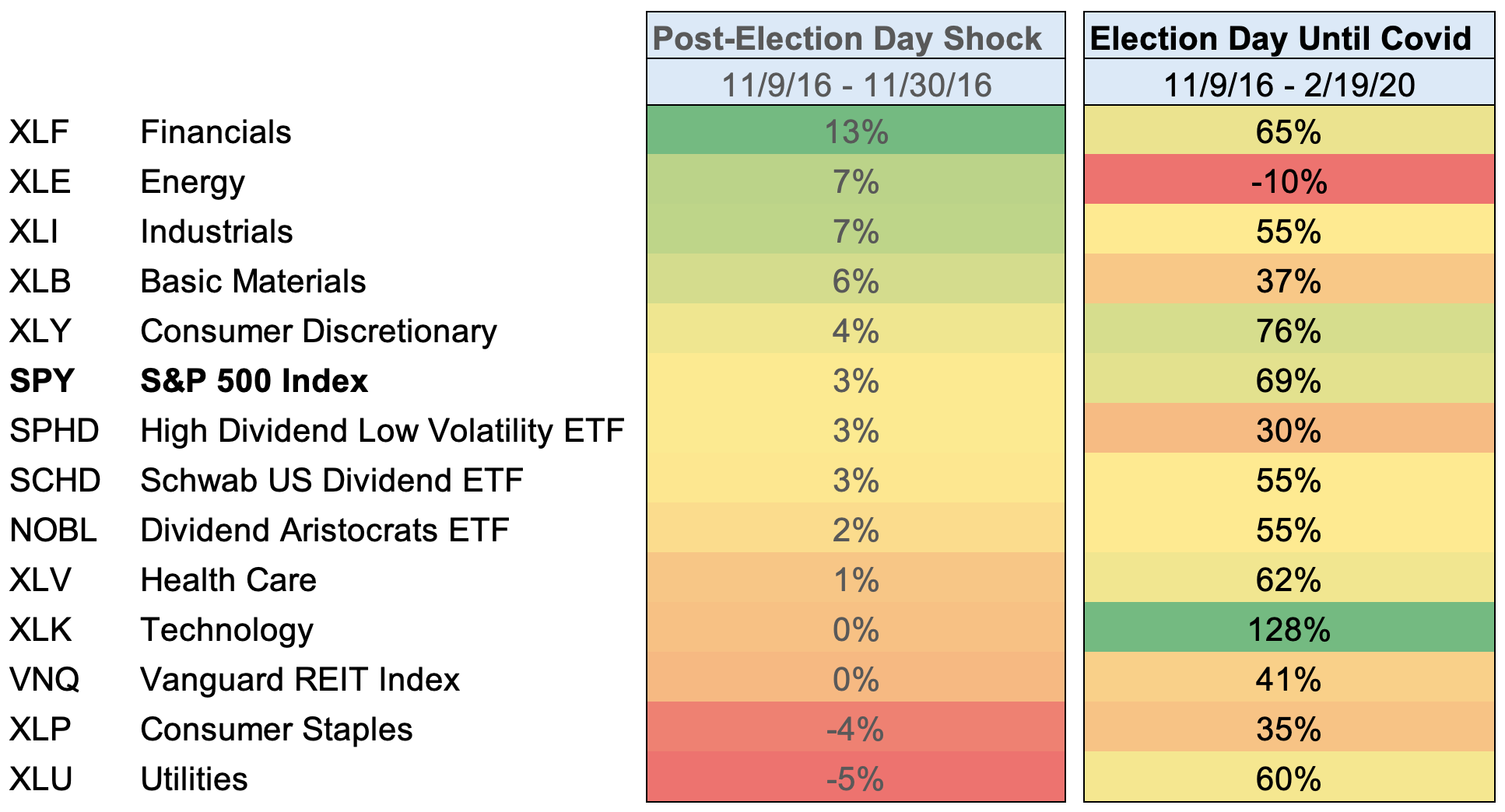Image resolution: width=1505 pixels, height=812 pixels.
Task: Click the dark green 13% Financials cell
Action: tap(856, 131)
